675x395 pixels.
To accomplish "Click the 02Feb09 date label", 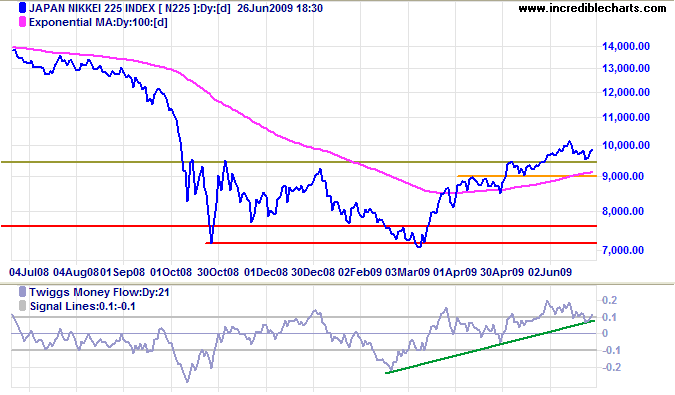I will tap(360, 272).
